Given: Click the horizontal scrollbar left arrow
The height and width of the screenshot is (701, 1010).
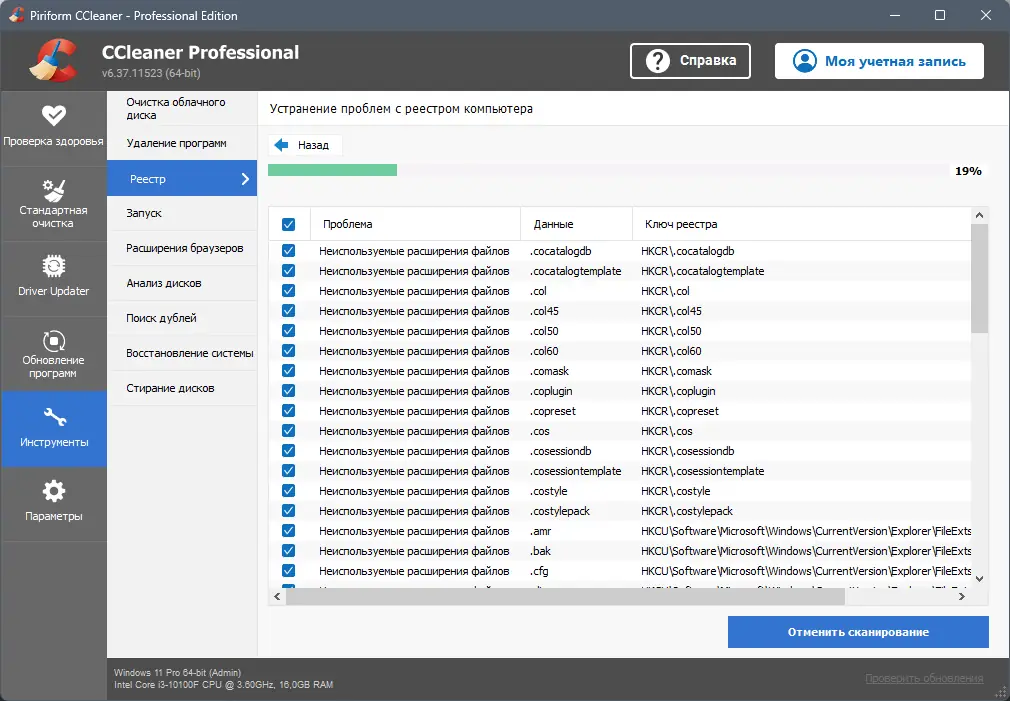Looking at the screenshot, I should (278, 597).
